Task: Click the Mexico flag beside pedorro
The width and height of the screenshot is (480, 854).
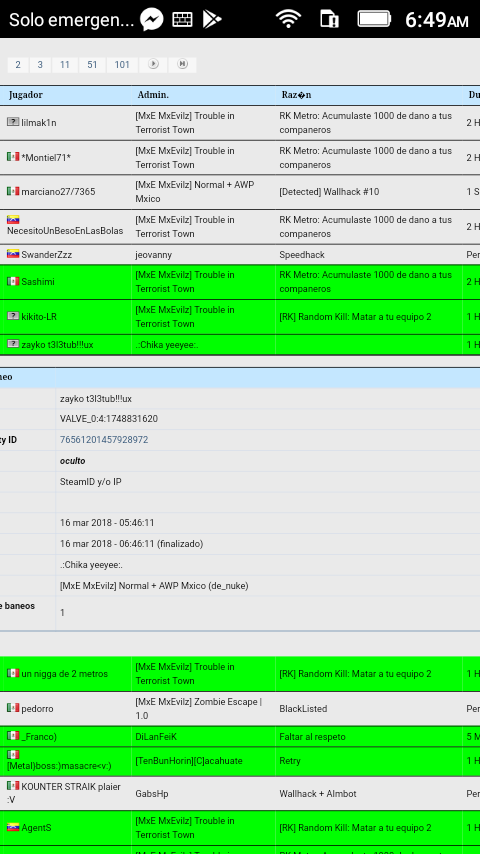Action: pyautogui.click(x=13, y=708)
